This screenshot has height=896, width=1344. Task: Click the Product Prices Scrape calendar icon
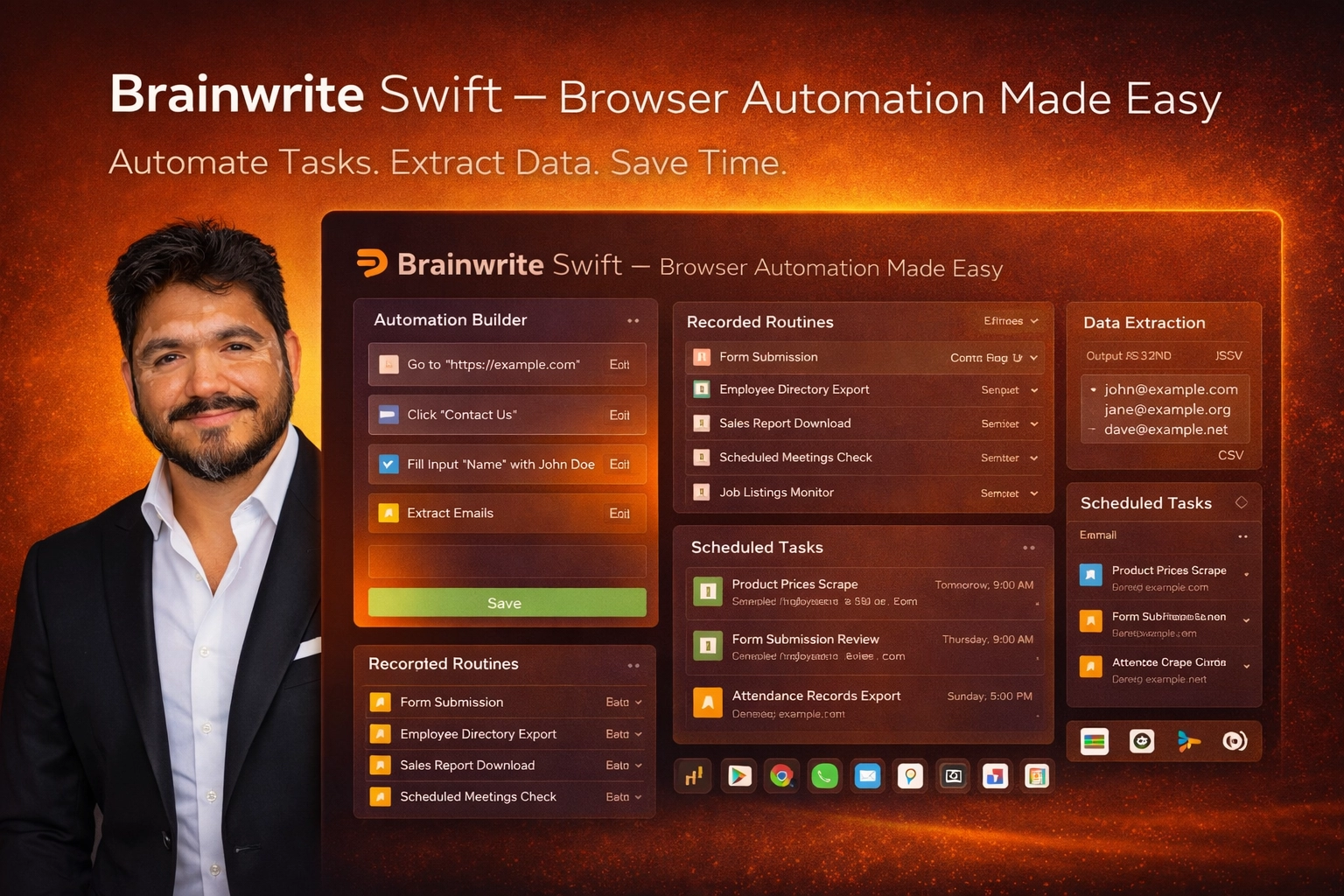[x=708, y=591]
